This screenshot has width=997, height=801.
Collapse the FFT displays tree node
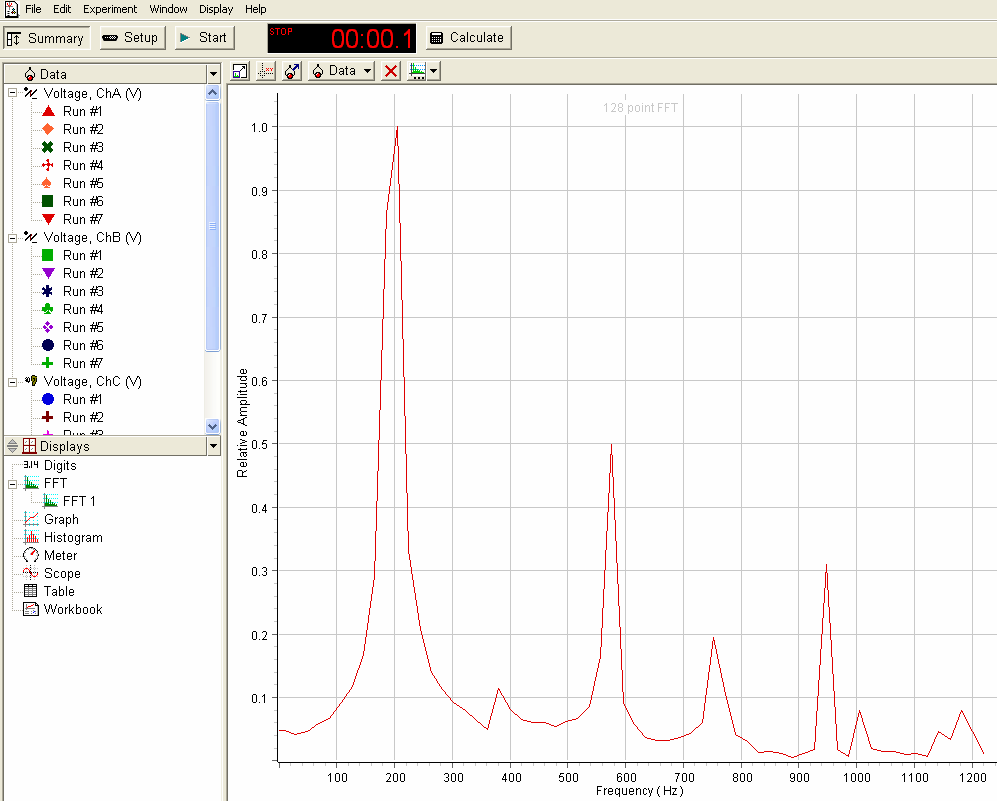[x=12, y=484]
